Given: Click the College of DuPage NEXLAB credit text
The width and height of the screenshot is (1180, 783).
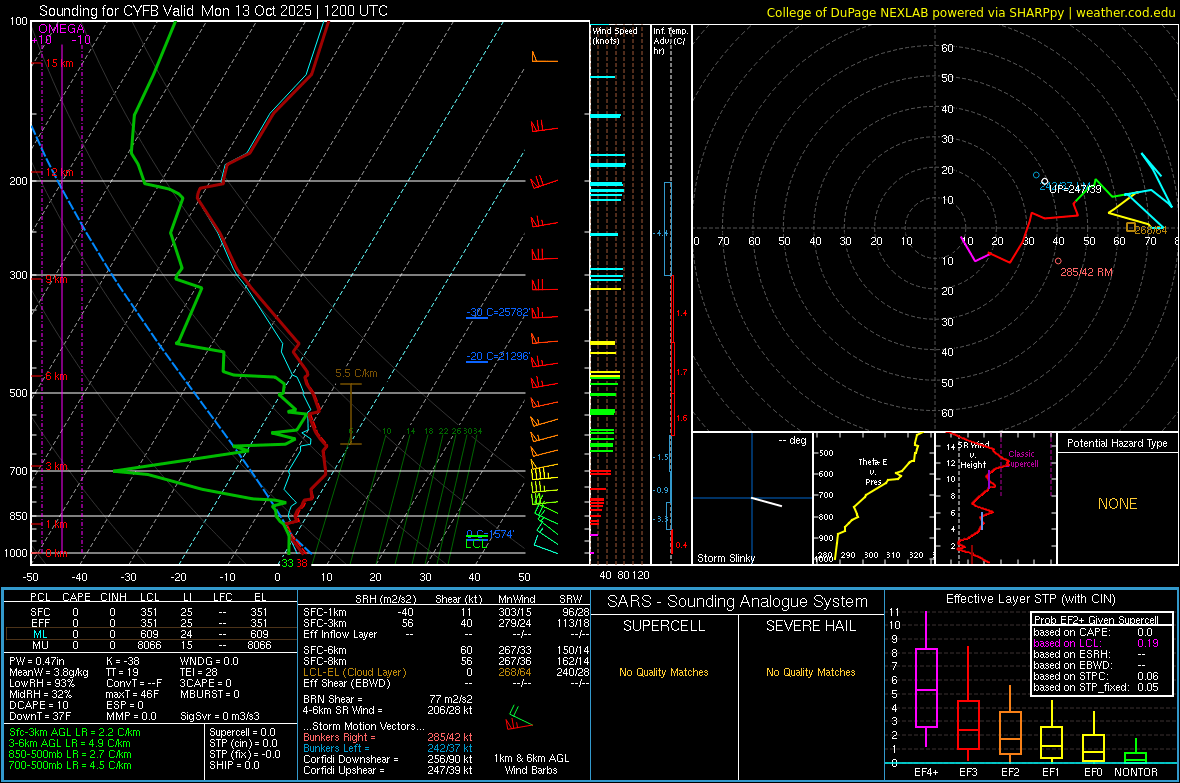Looking at the screenshot, I should click(x=970, y=12).
